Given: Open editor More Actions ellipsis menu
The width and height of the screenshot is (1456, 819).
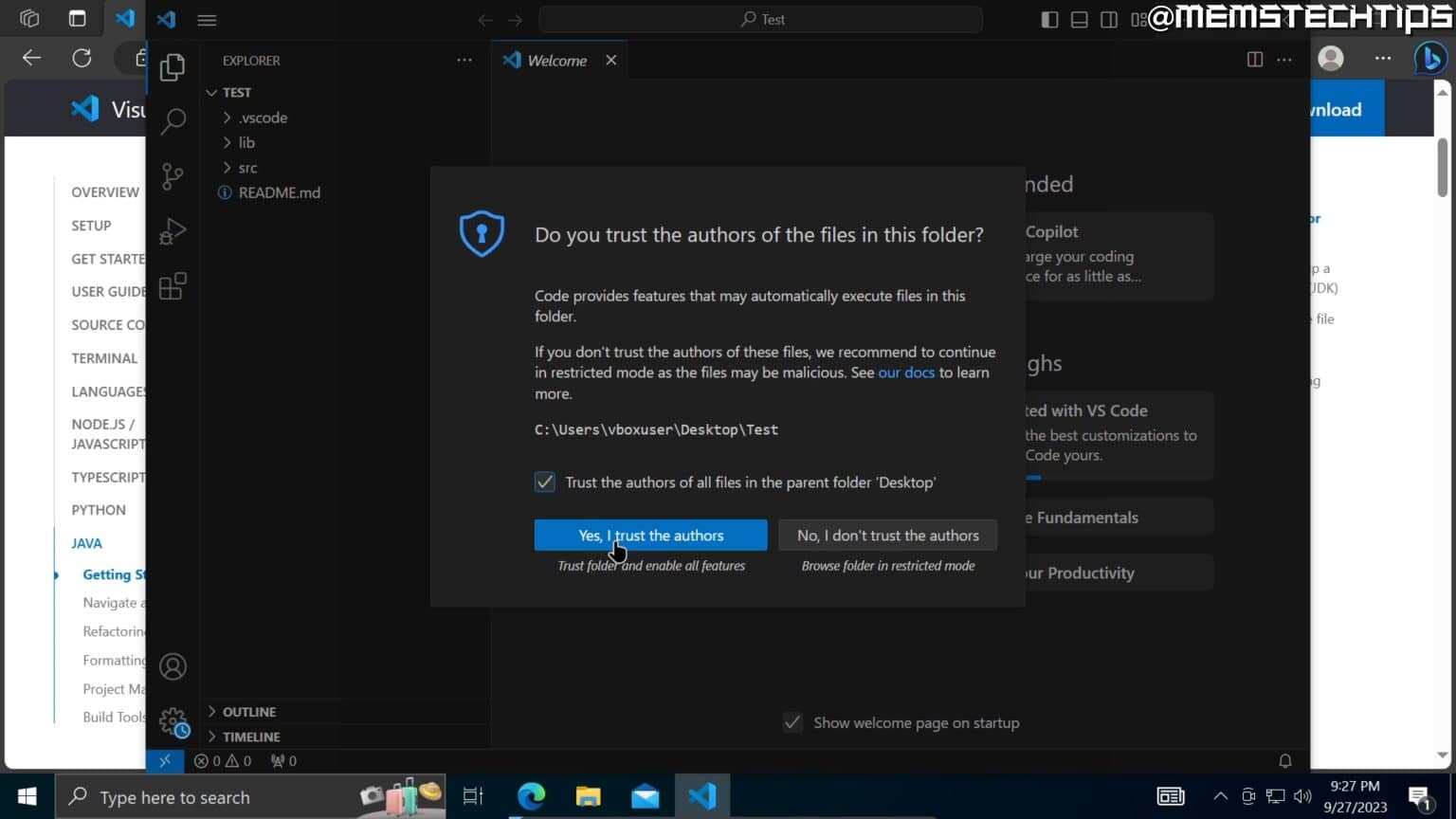Looking at the screenshot, I should 1284,60.
